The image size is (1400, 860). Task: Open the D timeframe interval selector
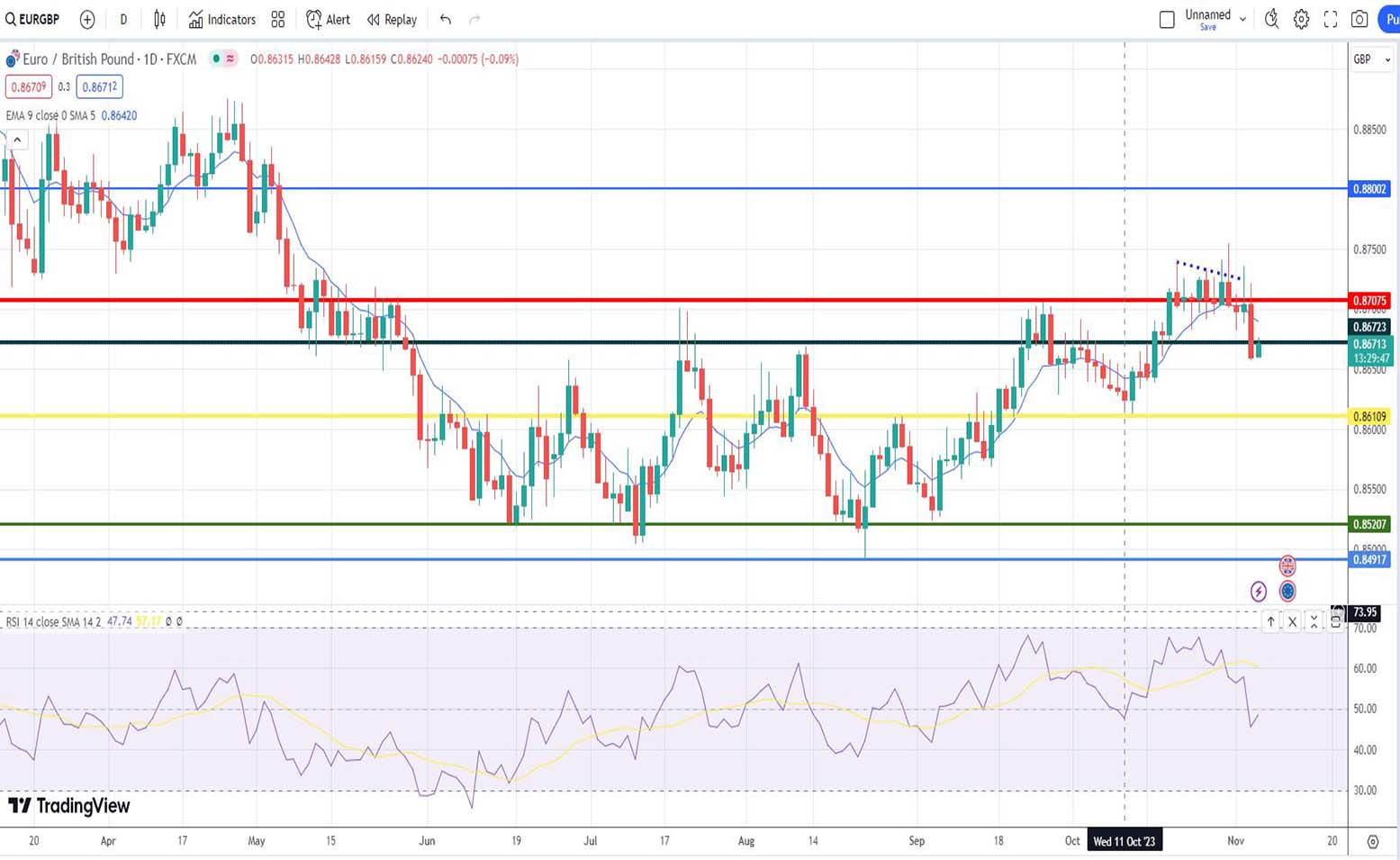pyautogui.click(x=123, y=19)
